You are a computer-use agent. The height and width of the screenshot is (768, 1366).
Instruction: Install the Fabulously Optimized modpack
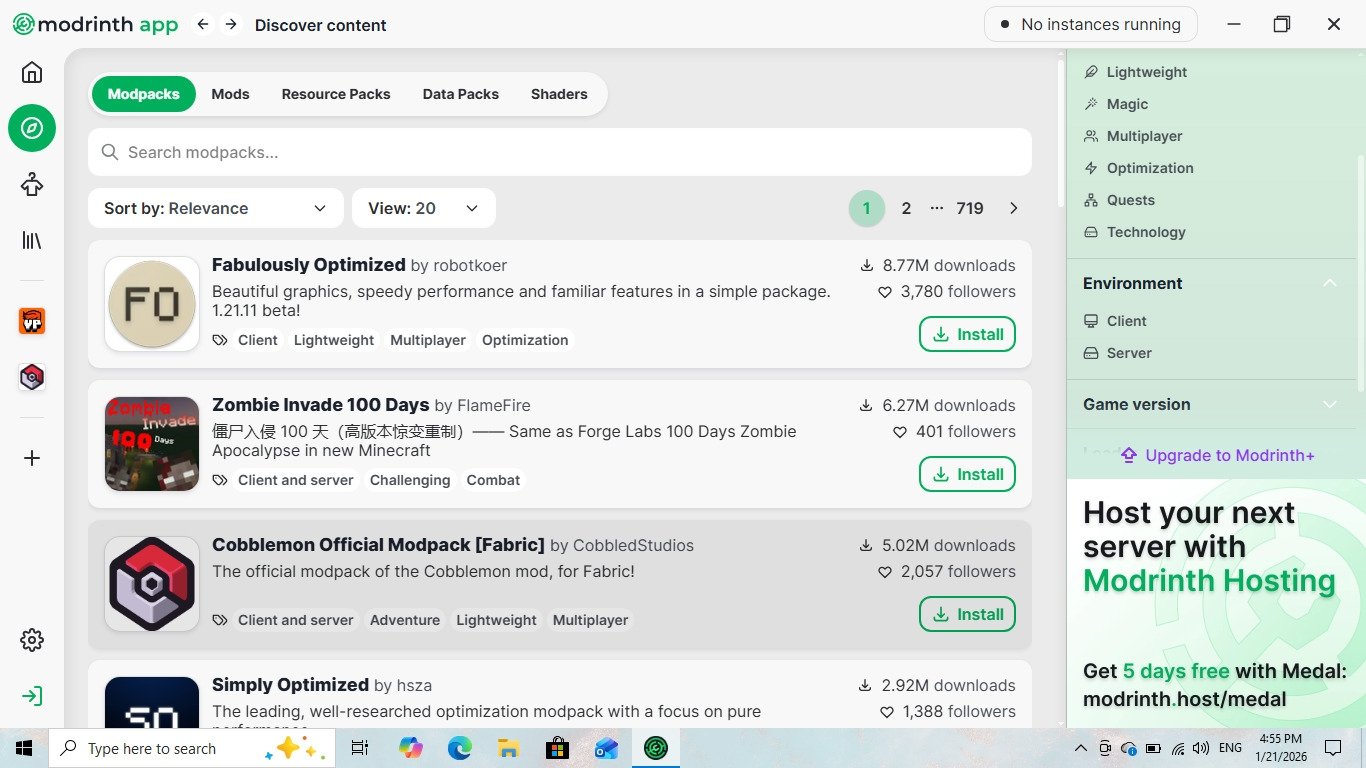point(967,334)
